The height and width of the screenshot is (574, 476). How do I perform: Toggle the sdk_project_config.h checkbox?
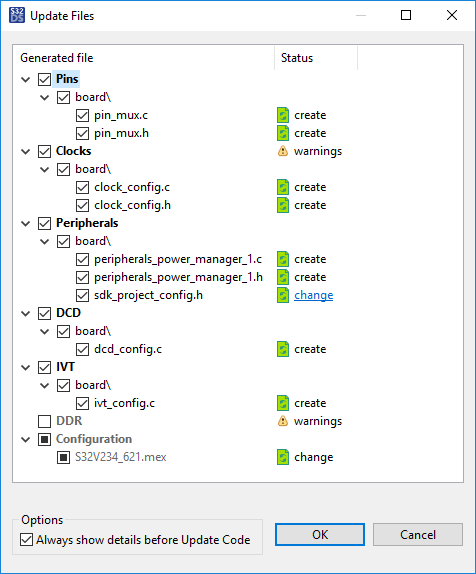82,295
